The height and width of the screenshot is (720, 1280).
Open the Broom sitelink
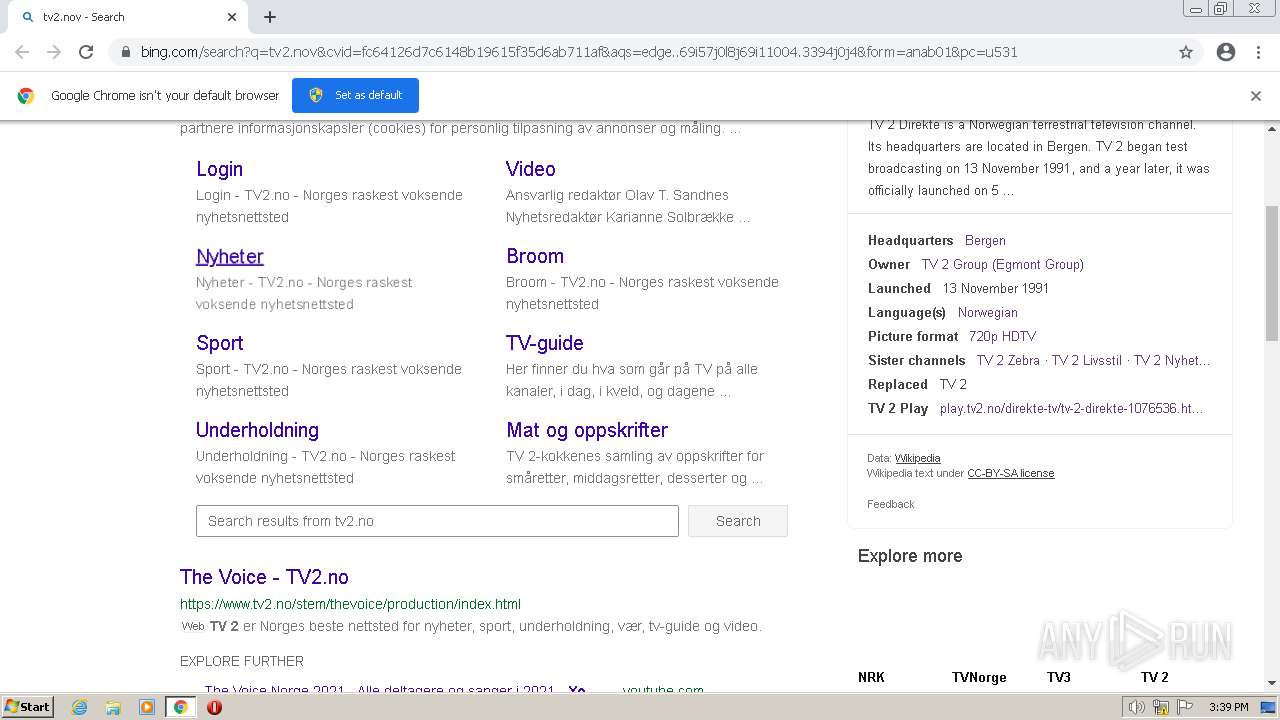click(535, 256)
